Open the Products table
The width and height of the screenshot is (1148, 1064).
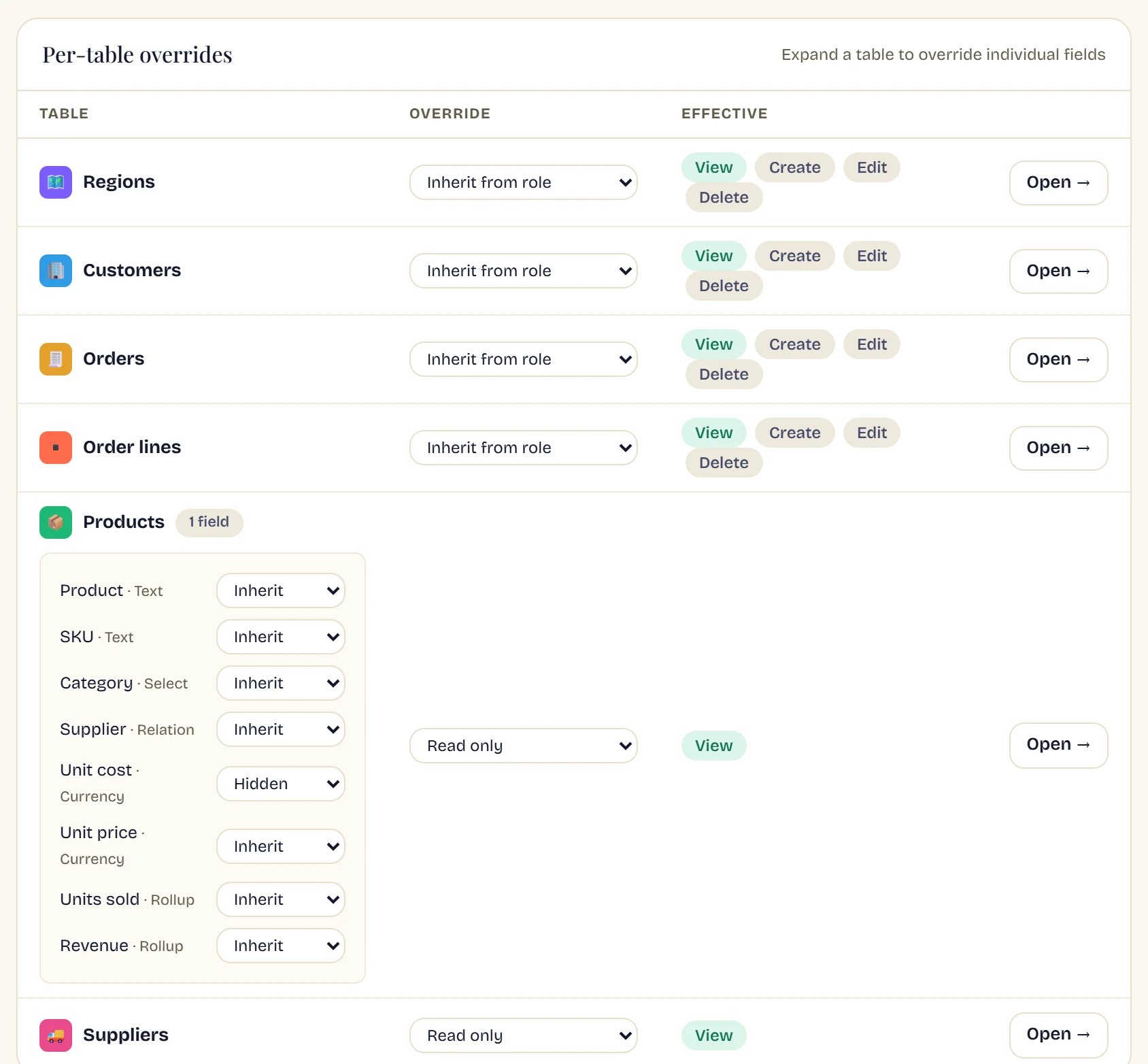(1059, 746)
